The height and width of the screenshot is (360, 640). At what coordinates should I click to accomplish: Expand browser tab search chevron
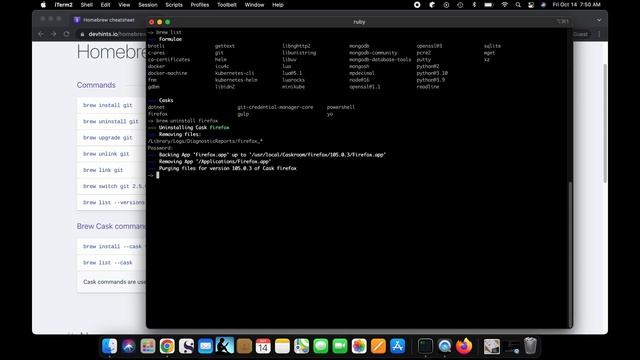tap(599, 20)
